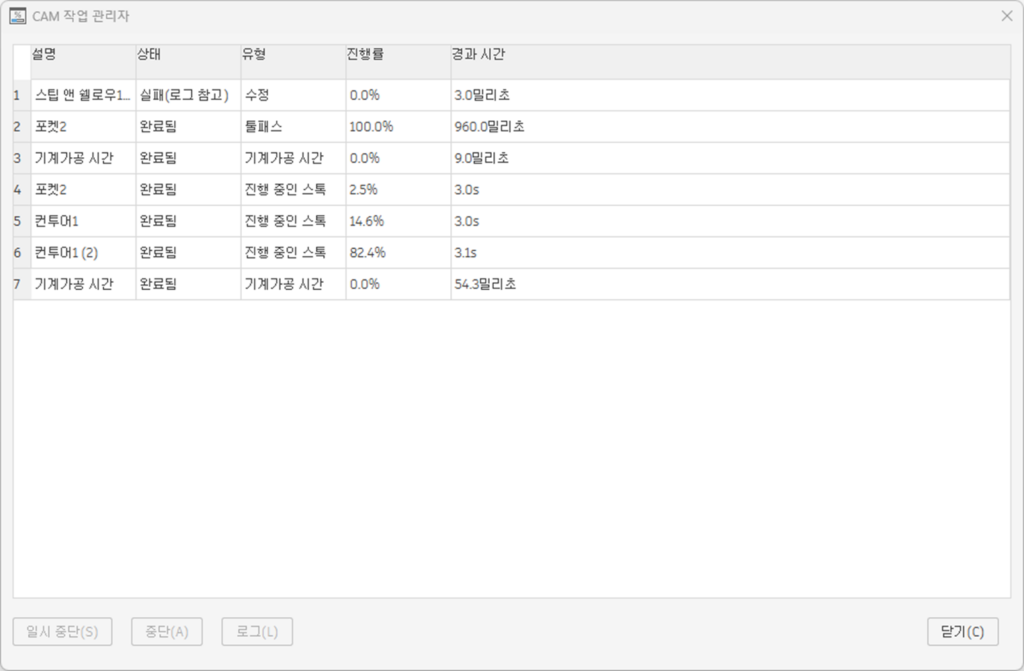
Task: Click the 로그(L) button
Action: tap(257, 632)
